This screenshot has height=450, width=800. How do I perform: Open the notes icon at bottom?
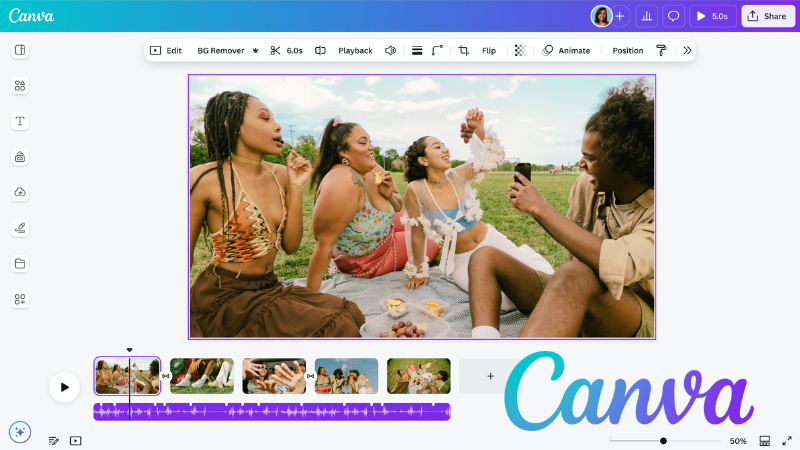tap(54, 441)
